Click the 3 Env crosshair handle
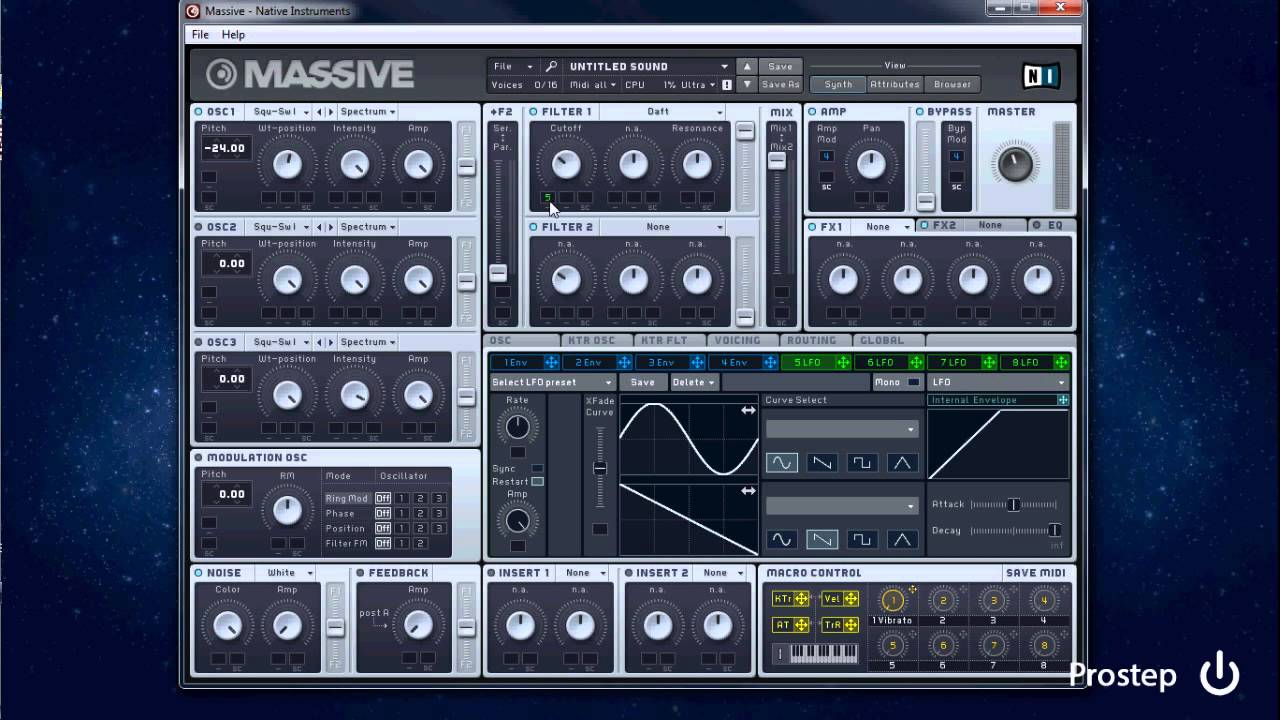This screenshot has width=1280, height=720. pyautogui.click(x=697, y=362)
